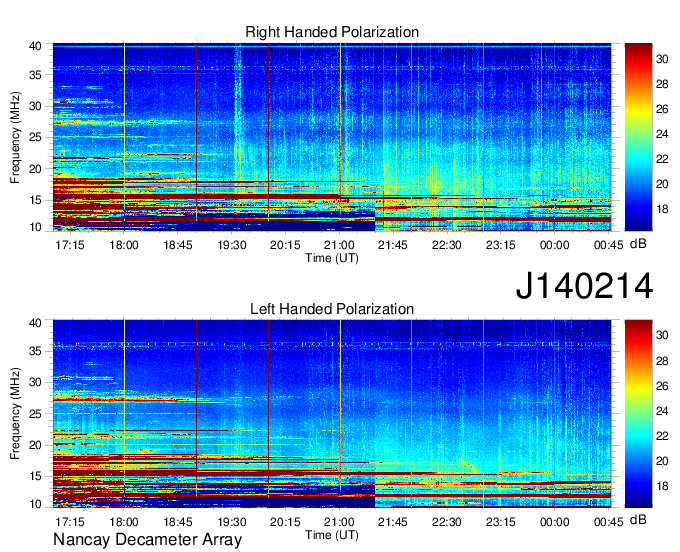680x552 pixels.
Task: Click the 23:15 time tick under the lower plot
Action: point(500,522)
